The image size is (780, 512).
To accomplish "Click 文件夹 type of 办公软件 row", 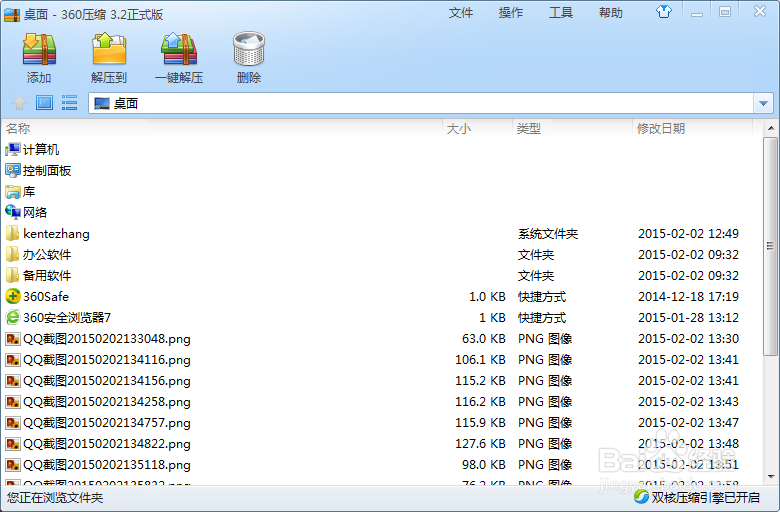I will point(536,255).
